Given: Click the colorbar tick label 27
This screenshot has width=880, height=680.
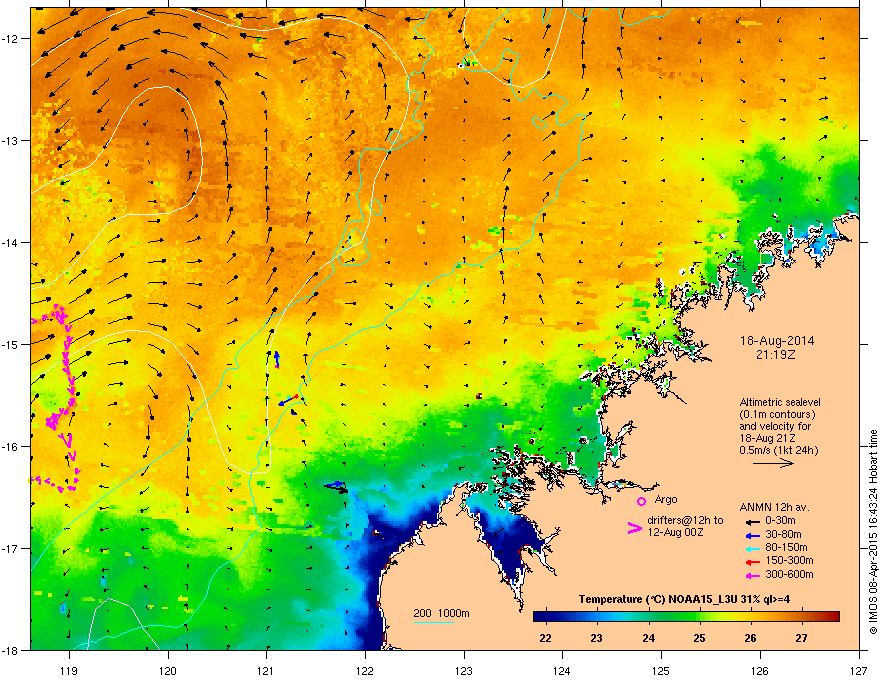Looking at the screenshot, I should click(801, 638).
